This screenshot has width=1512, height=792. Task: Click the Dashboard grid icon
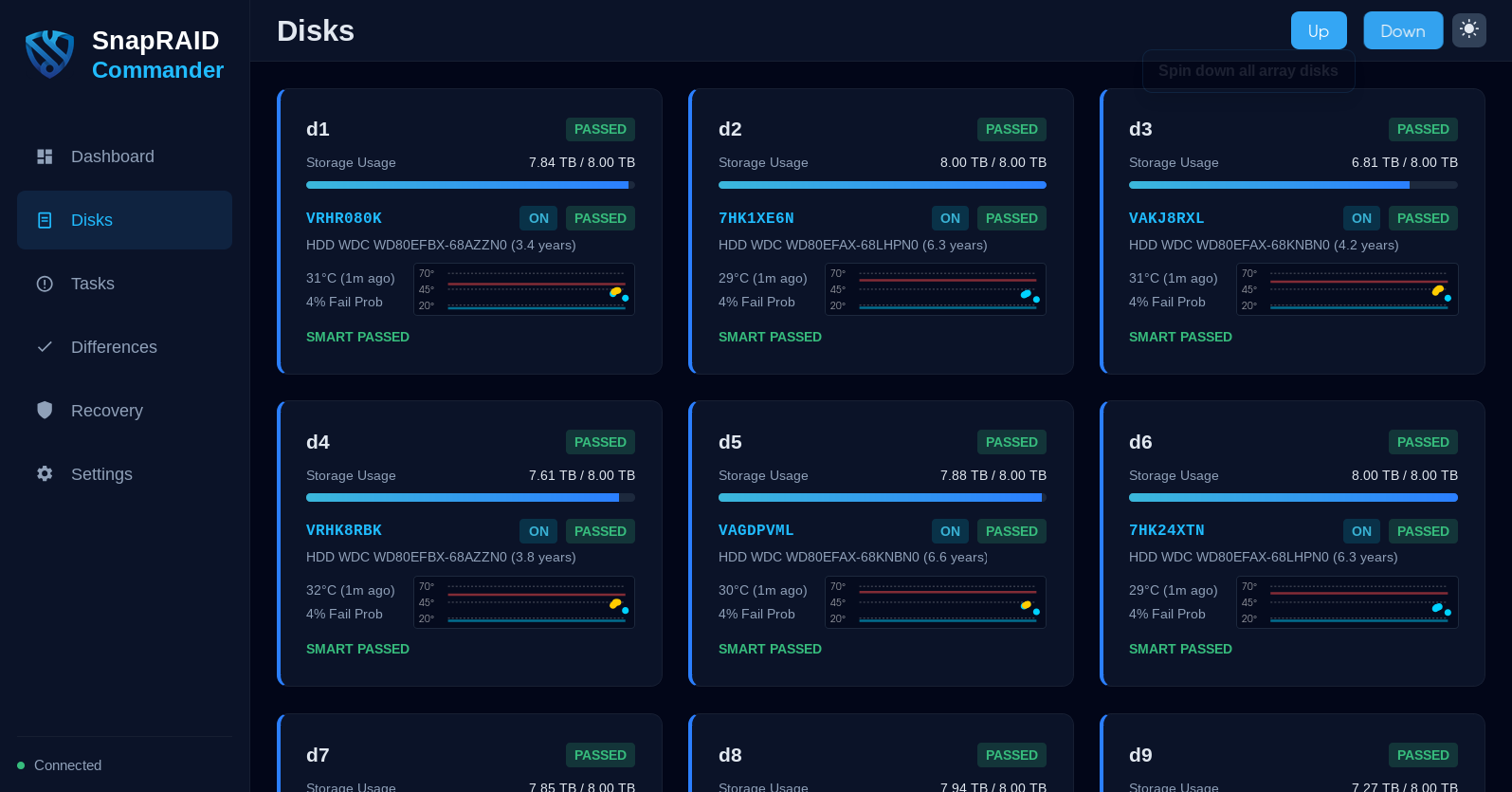(x=45, y=157)
